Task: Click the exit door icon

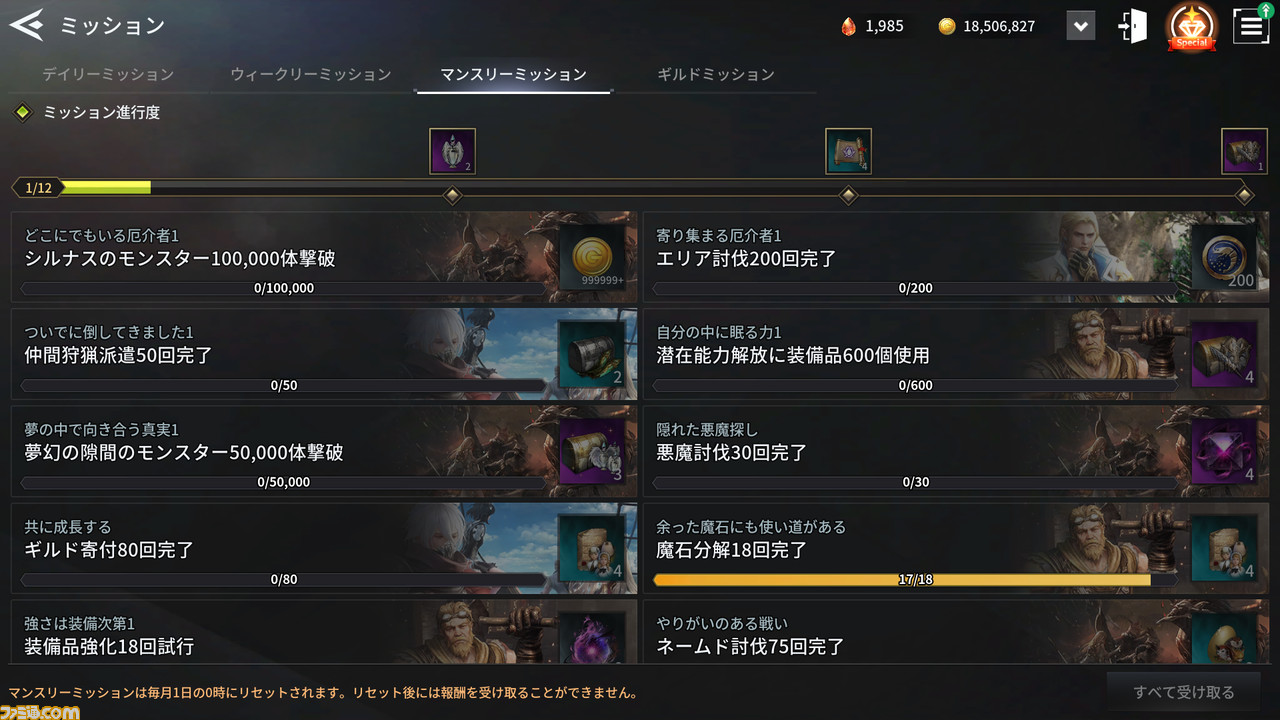Action: pos(1133,26)
